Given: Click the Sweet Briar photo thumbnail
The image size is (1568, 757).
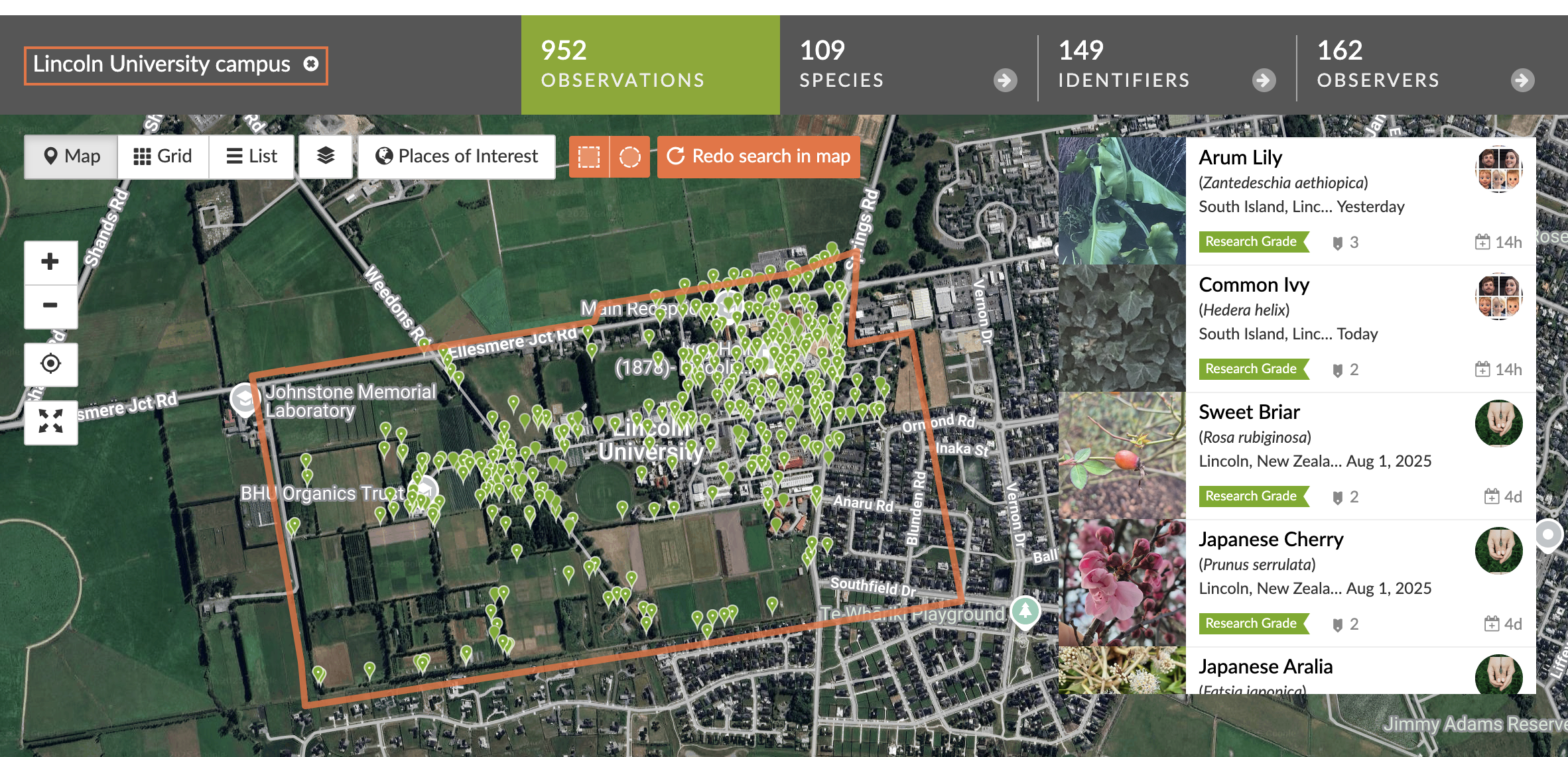Looking at the screenshot, I should point(1122,455).
